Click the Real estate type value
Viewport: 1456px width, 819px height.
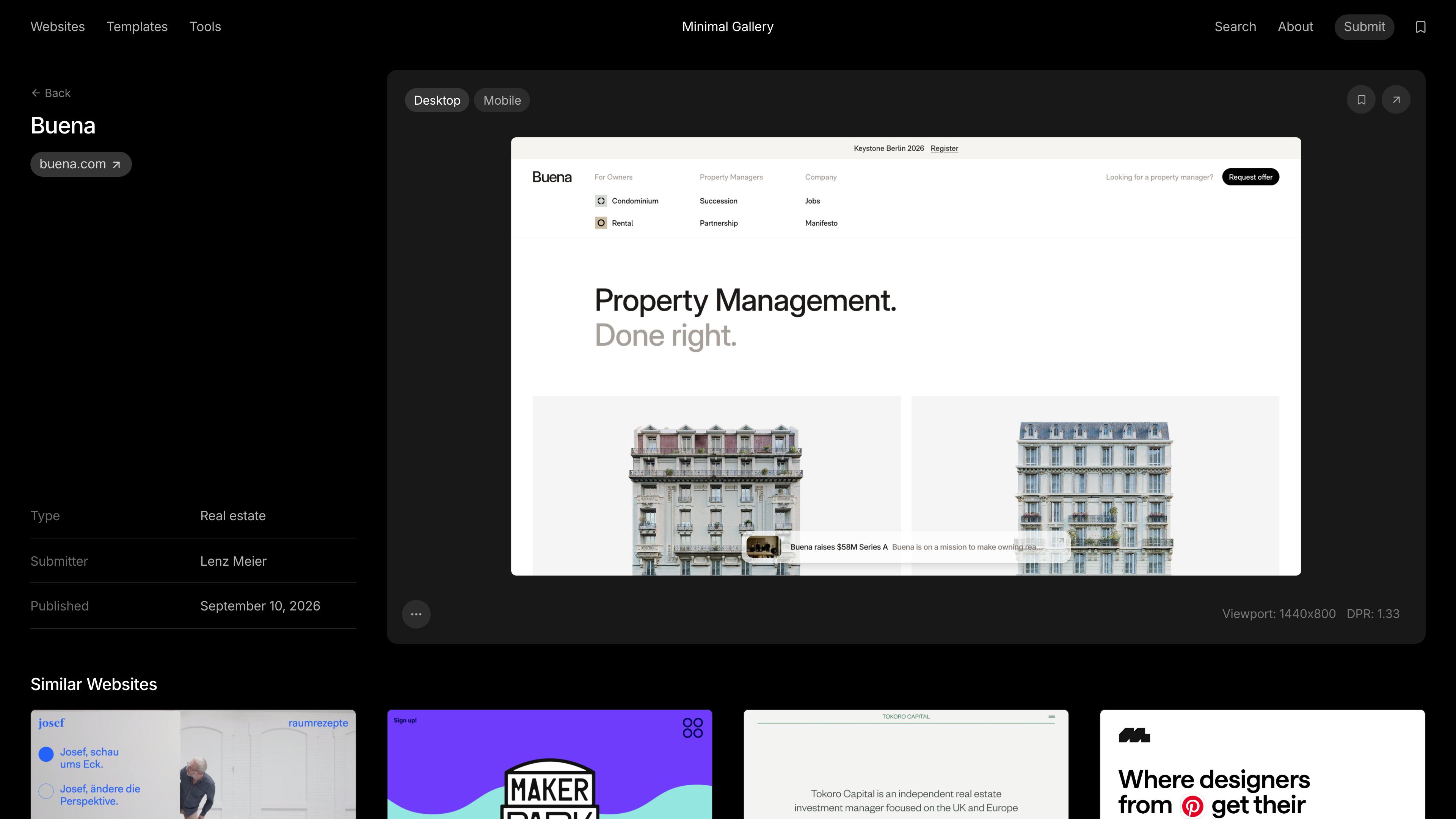coord(233,516)
